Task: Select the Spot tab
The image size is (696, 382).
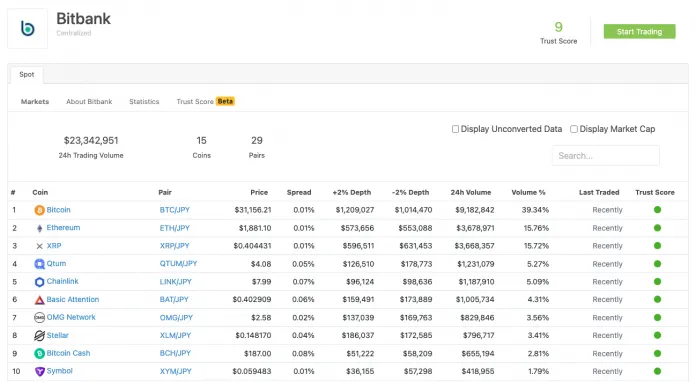Action: point(27,75)
